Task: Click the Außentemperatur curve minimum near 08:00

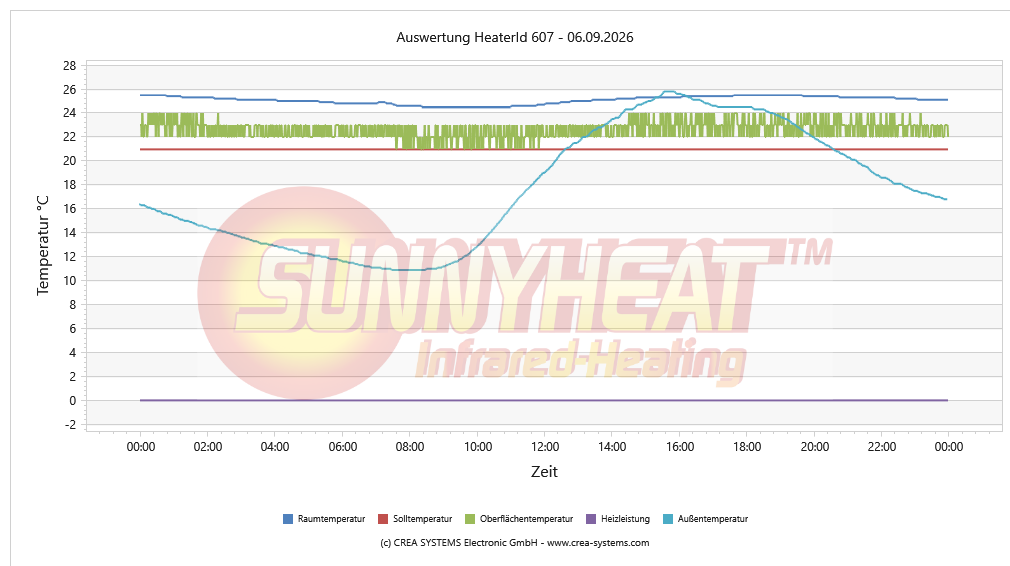Action: click(x=409, y=270)
